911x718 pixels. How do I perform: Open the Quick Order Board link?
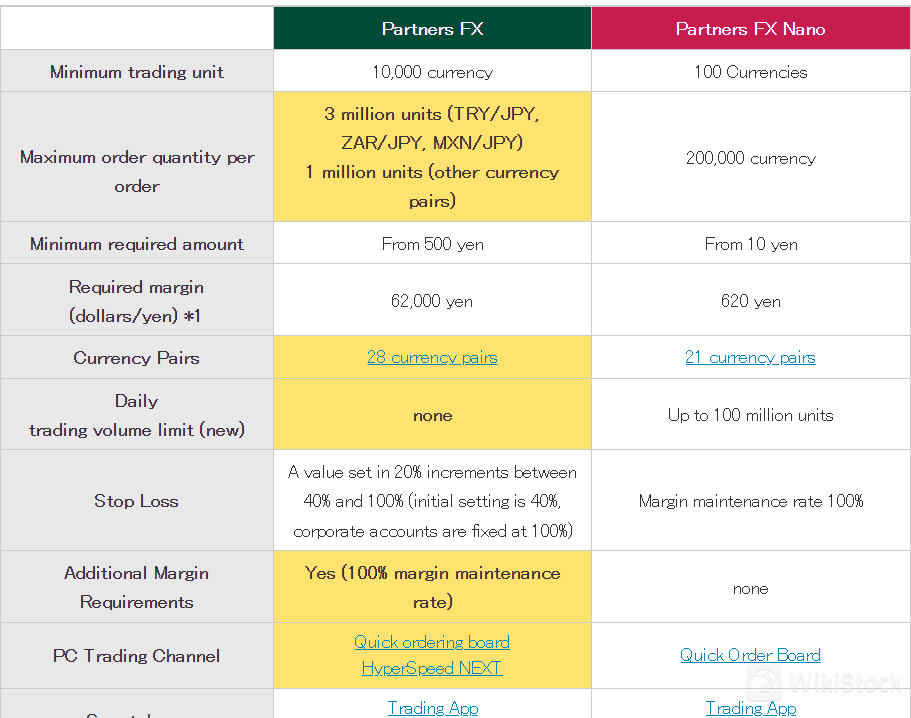750,655
